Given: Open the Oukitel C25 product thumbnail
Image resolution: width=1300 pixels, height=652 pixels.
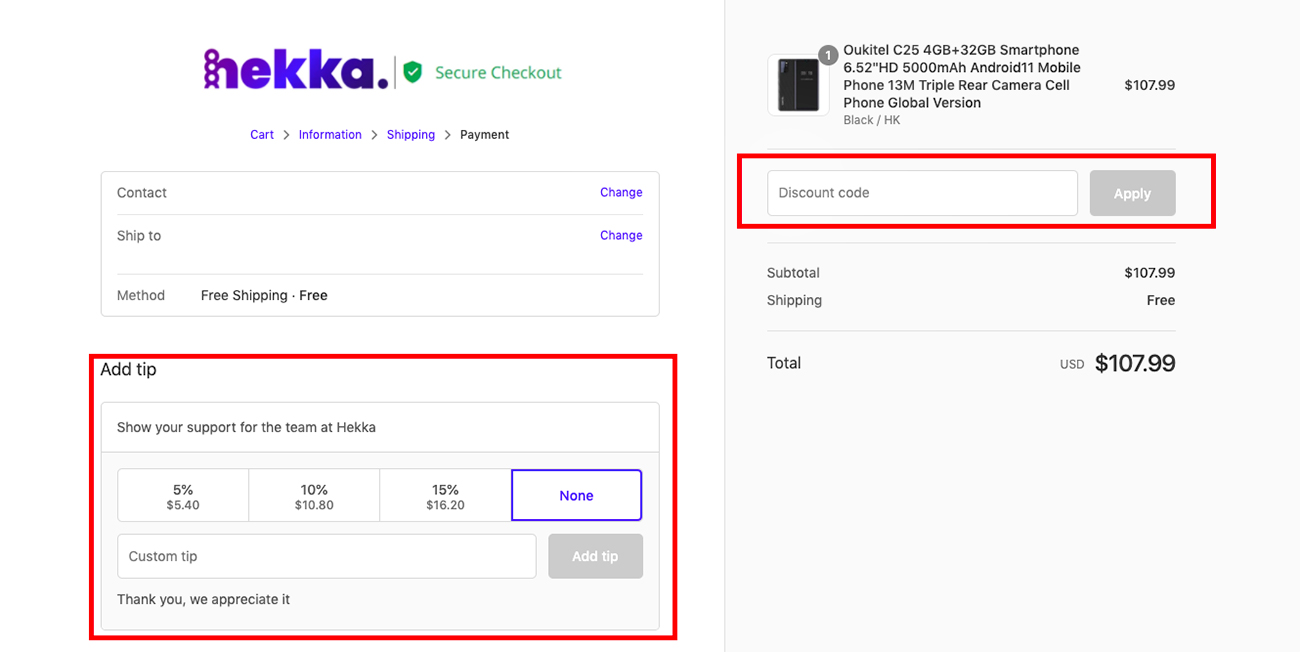Looking at the screenshot, I should coord(798,85).
